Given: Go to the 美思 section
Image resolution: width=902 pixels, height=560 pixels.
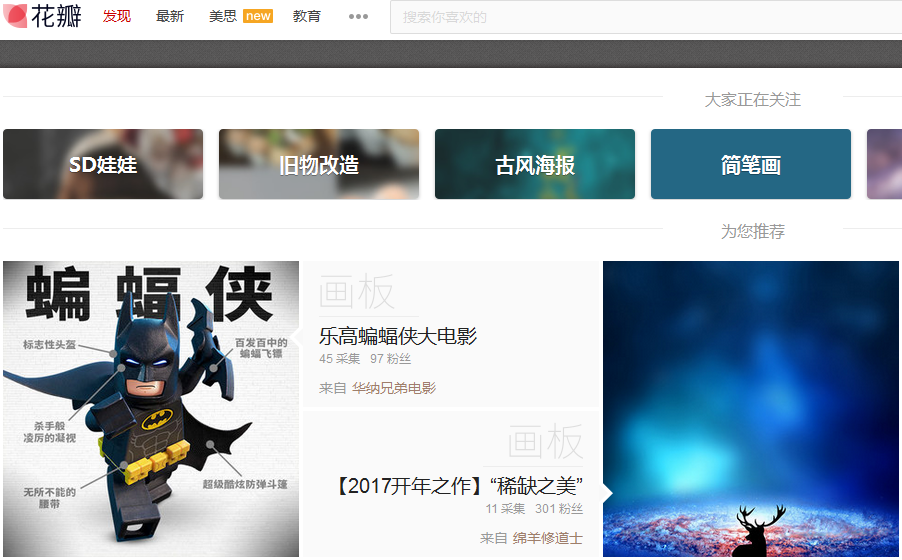Looking at the screenshot, I should pyautogui.click(x=223, y=16).
